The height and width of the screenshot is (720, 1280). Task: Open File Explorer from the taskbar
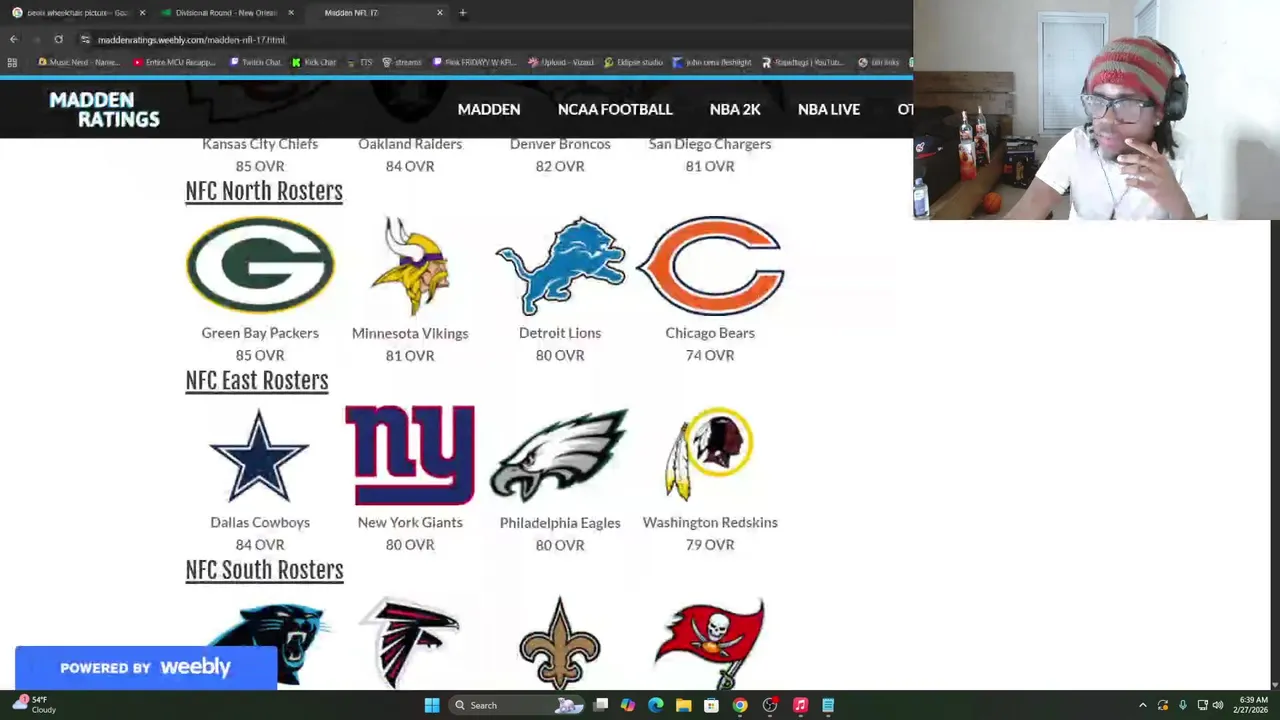click(683, 705)
